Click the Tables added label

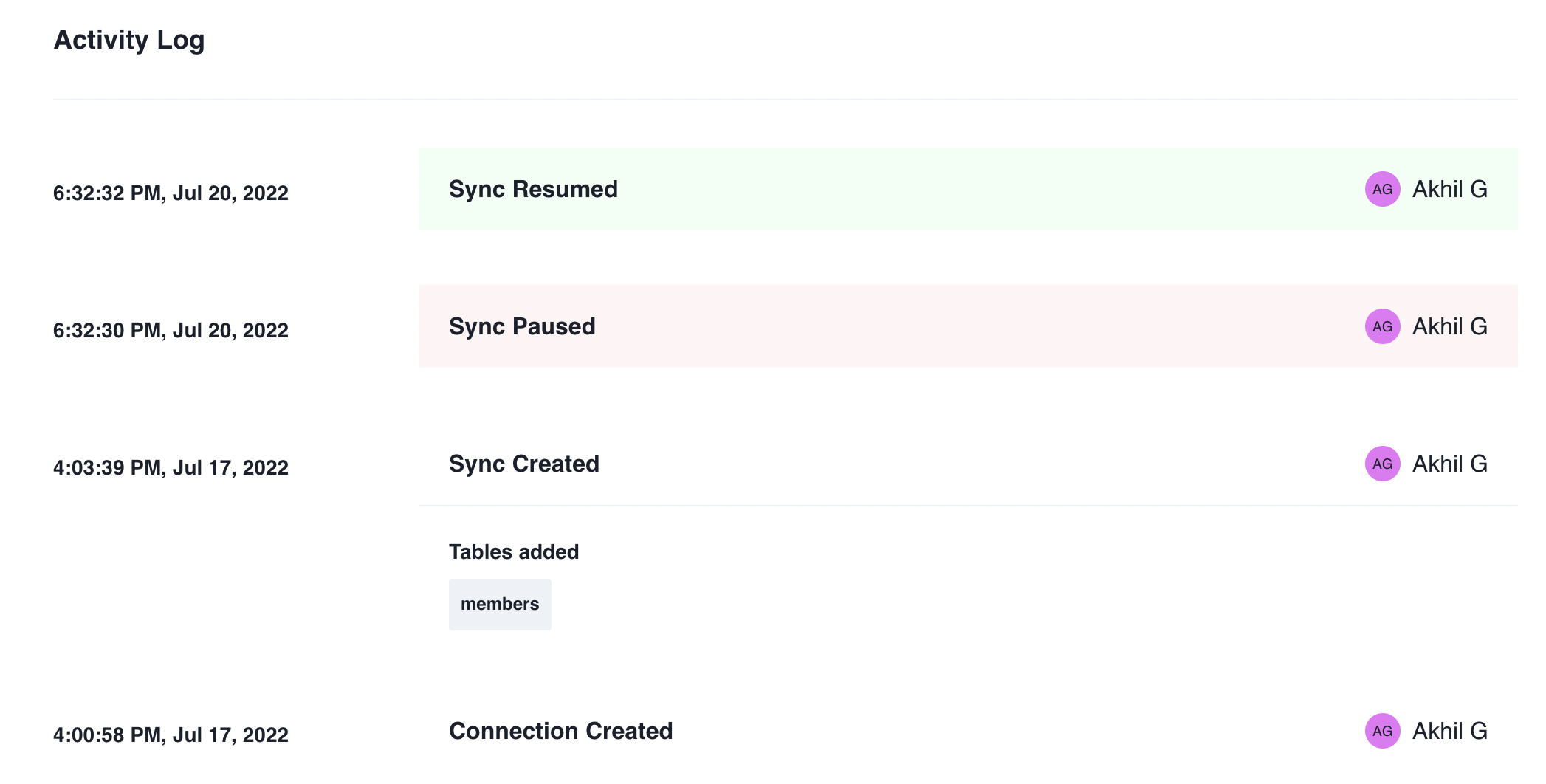514,552
